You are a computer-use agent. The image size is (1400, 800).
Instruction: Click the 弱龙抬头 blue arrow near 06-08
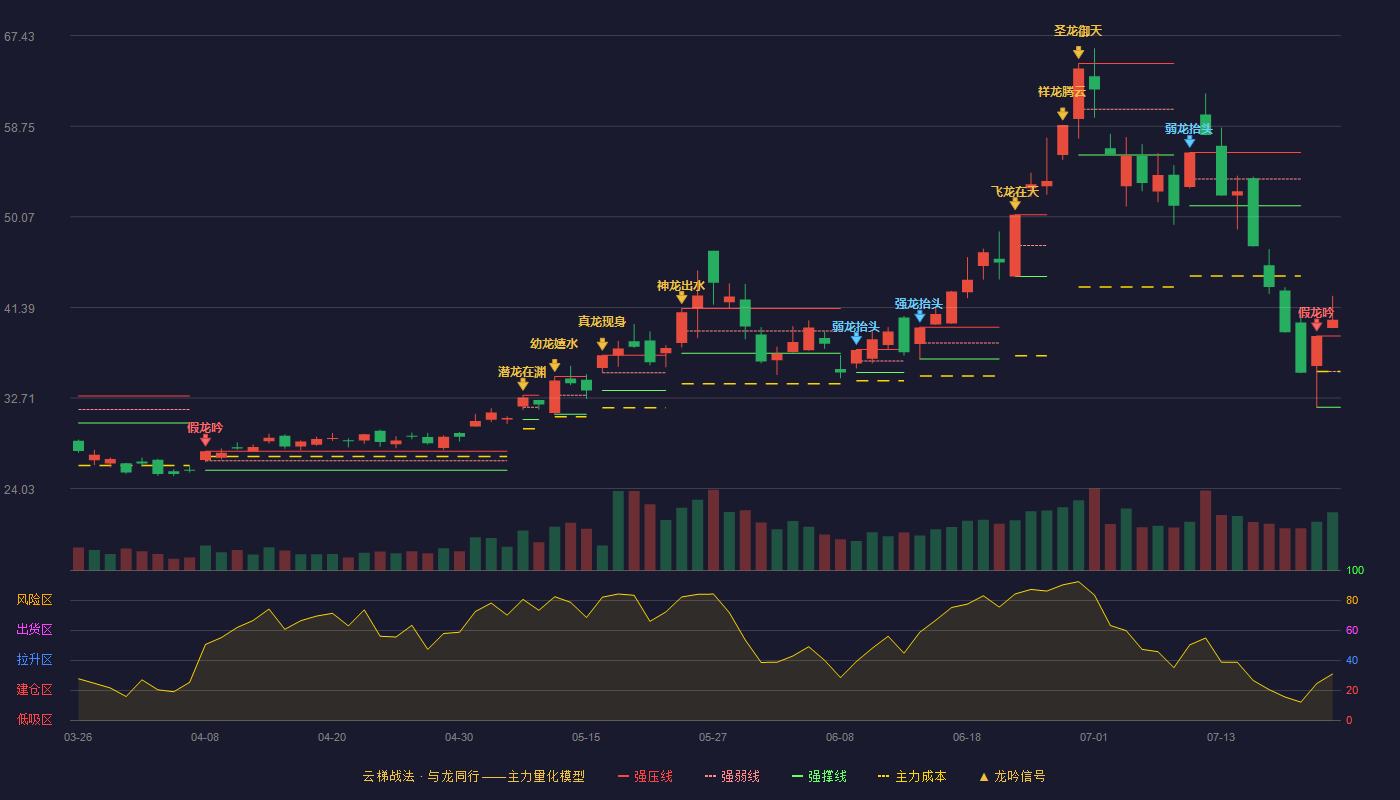click(856, 339)
